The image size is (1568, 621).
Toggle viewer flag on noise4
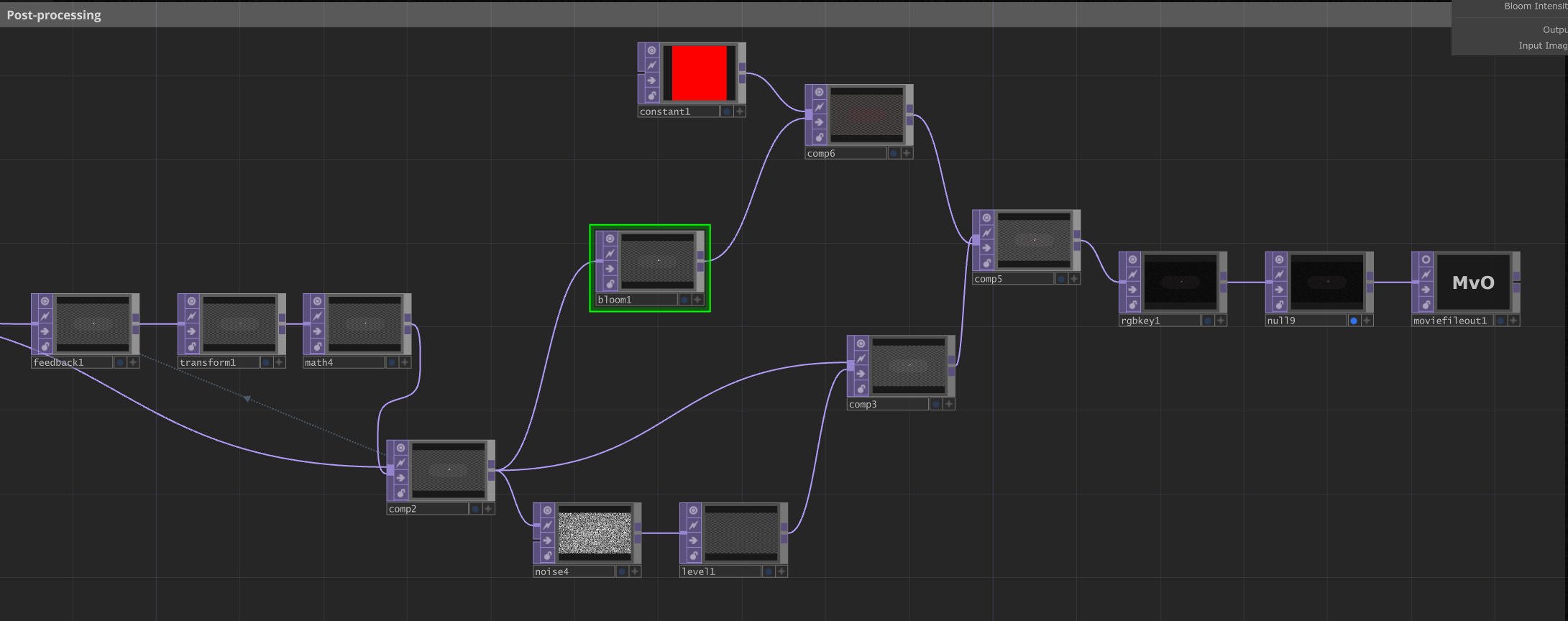tap(547, 510)
